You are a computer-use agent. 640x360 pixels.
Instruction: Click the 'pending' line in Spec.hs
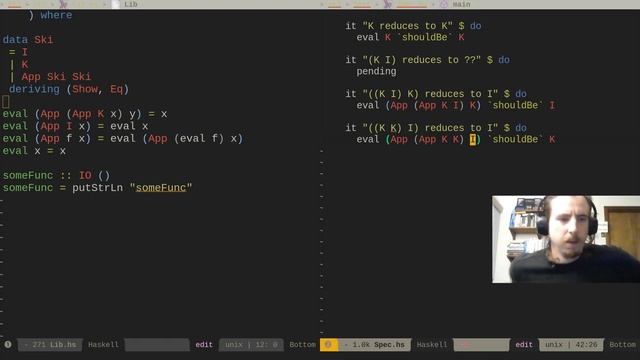pos(376,71)
